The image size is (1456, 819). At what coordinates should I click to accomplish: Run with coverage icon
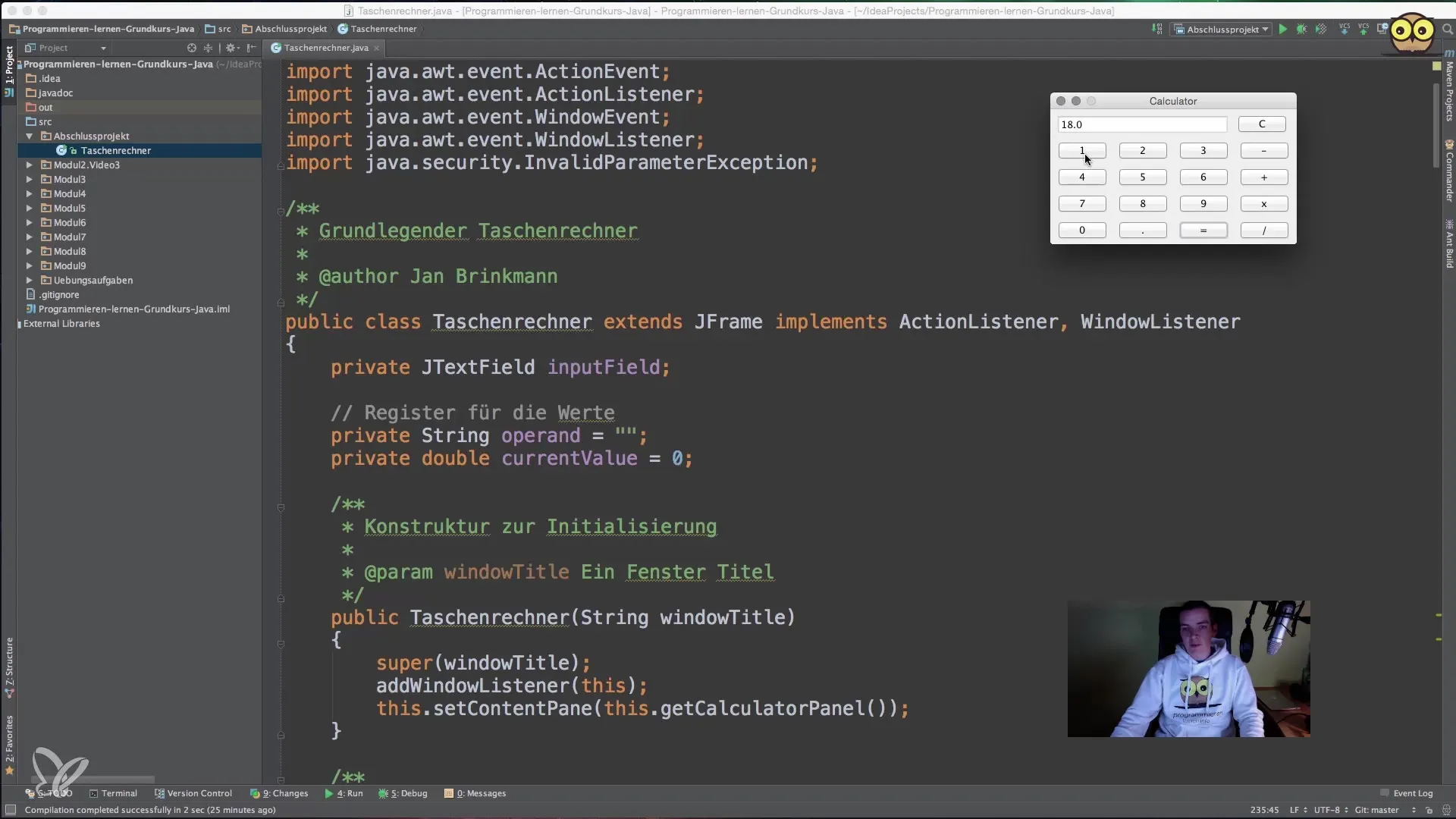point(1320,30)
